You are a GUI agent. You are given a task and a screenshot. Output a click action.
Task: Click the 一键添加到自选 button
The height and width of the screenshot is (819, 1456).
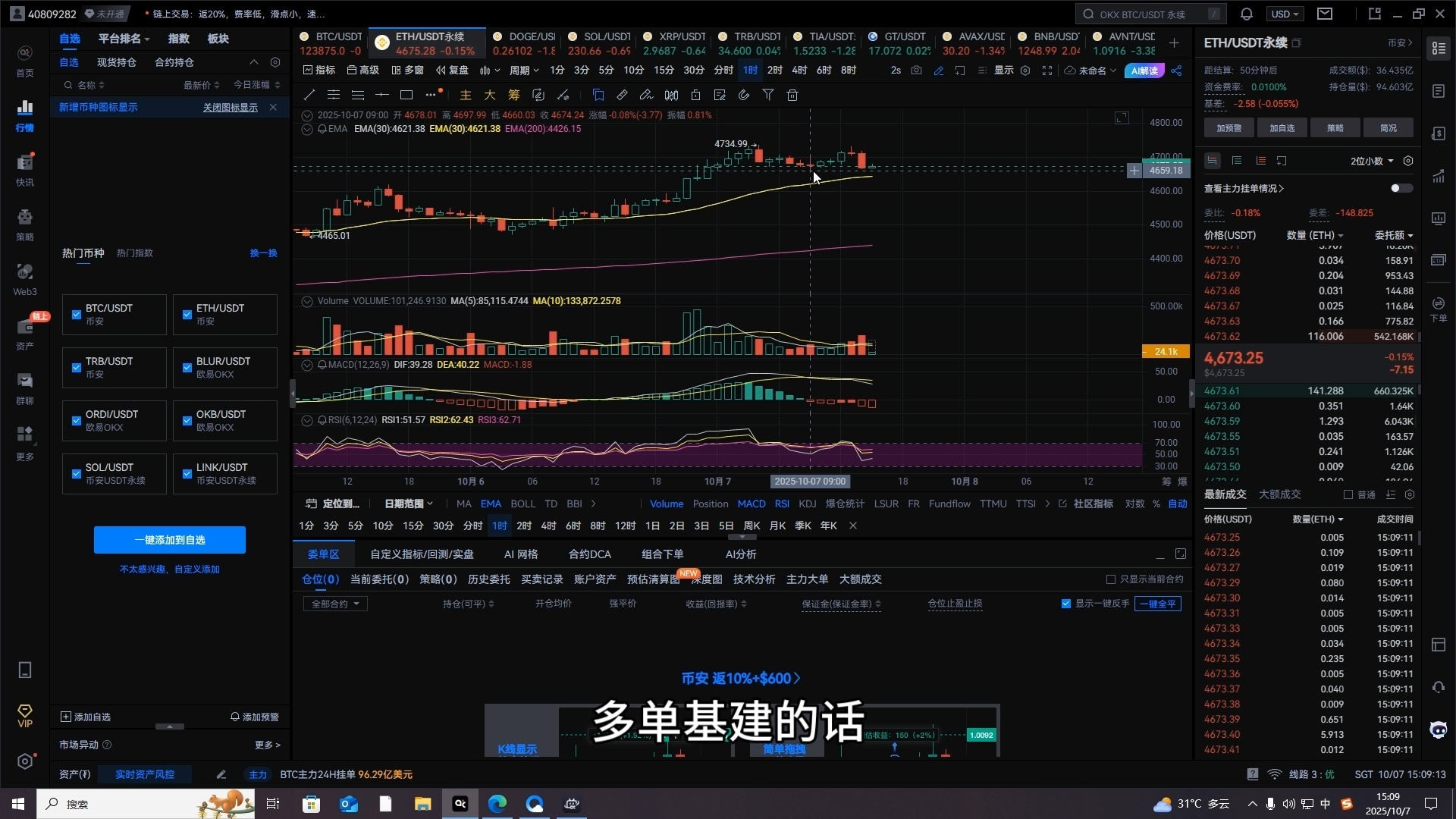point(170,539)
